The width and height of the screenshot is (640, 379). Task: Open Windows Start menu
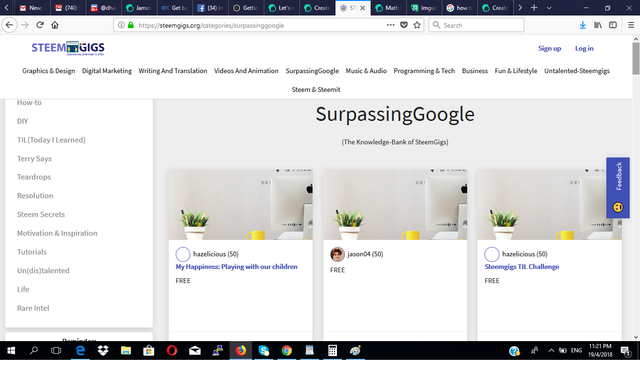point(11,350)
